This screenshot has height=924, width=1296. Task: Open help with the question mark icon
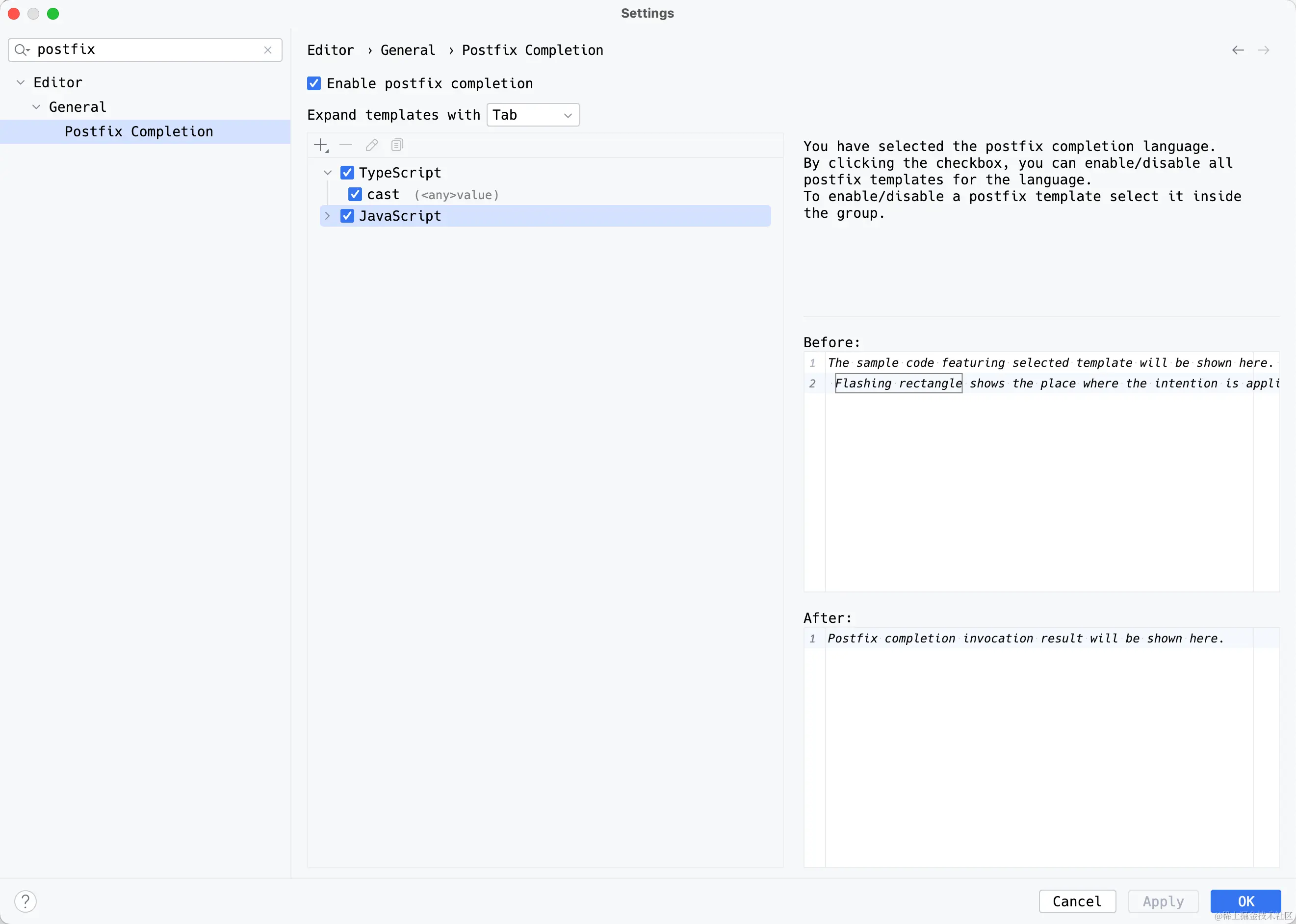(26, 900)
